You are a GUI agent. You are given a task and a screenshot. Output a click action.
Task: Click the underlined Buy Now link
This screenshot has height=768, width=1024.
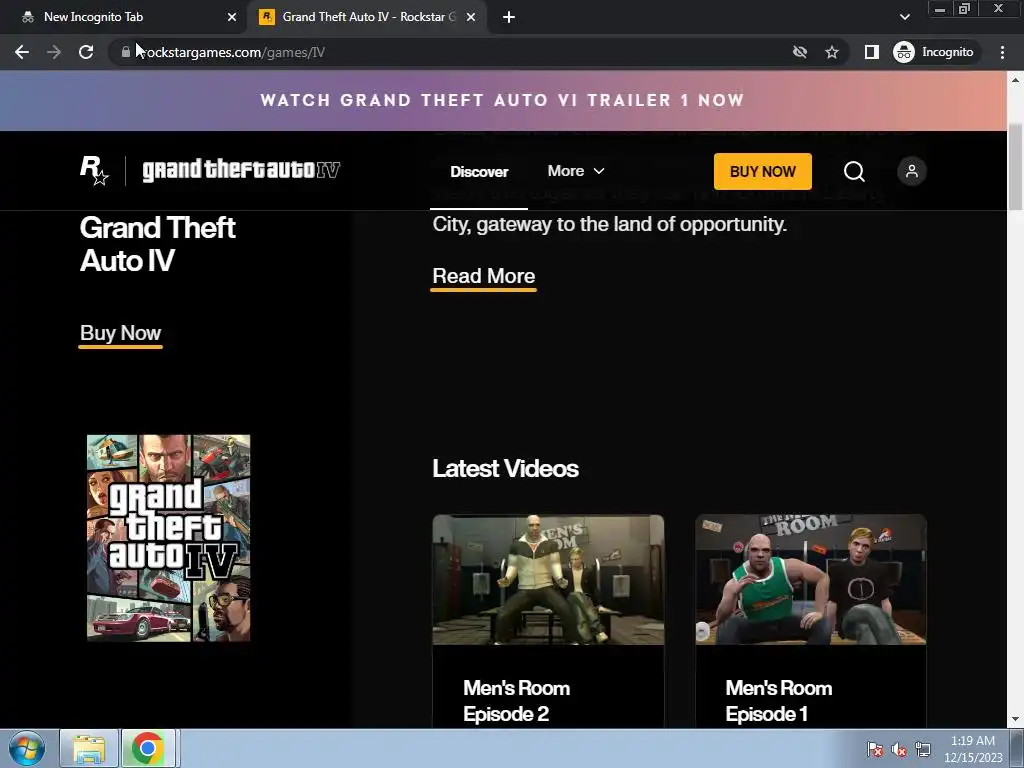120,333
